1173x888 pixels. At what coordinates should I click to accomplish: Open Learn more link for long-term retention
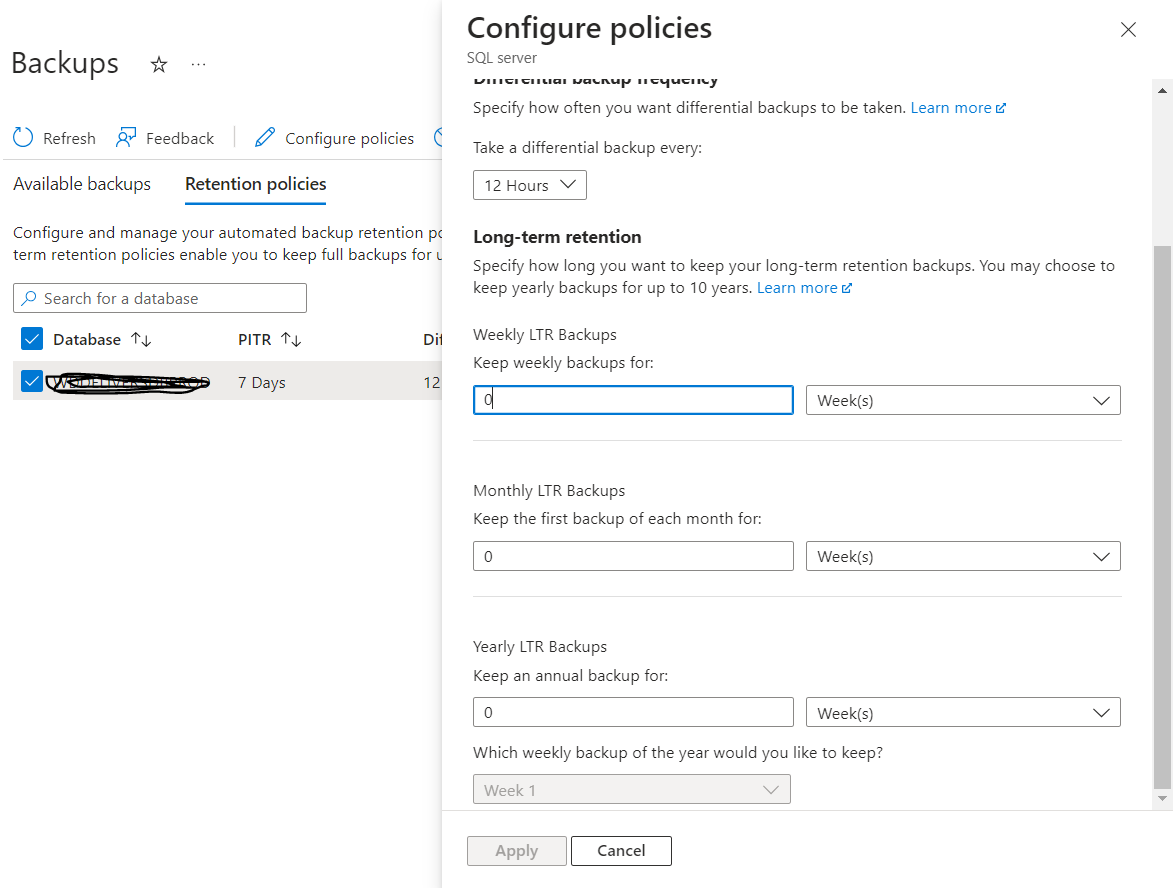[x=804, y=288]
